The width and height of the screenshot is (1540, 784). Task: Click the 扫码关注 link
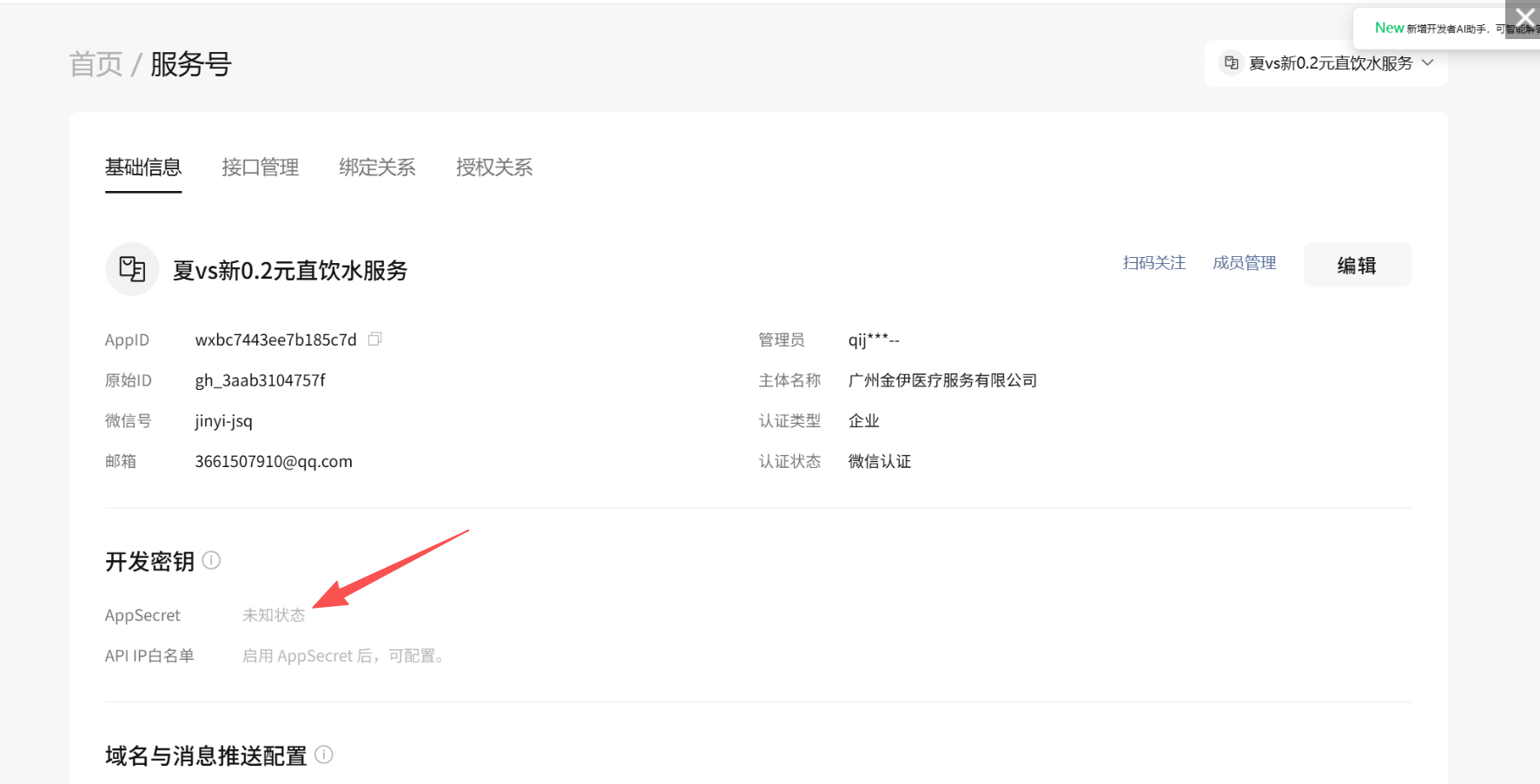click(x=1154, y=263)
